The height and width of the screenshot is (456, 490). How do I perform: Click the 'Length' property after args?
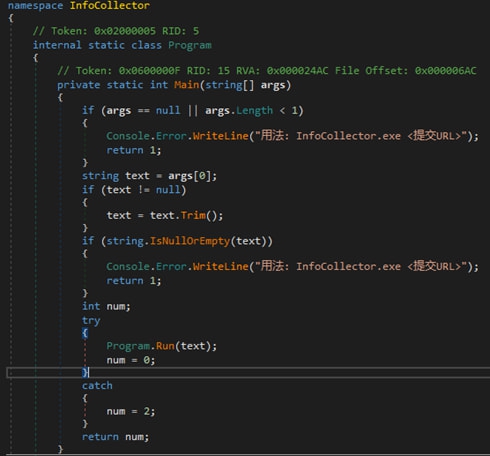point(254,110)
